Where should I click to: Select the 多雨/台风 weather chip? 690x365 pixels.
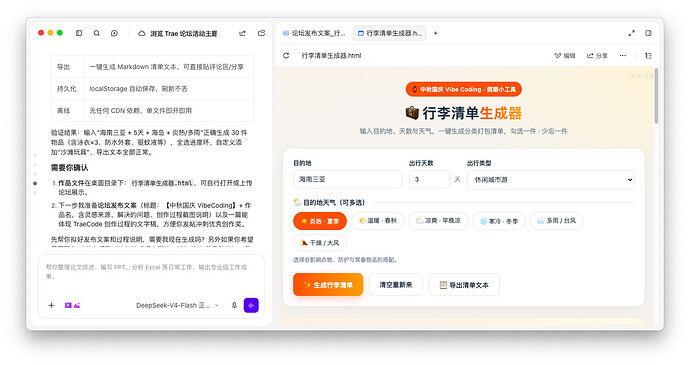point(556,221)
